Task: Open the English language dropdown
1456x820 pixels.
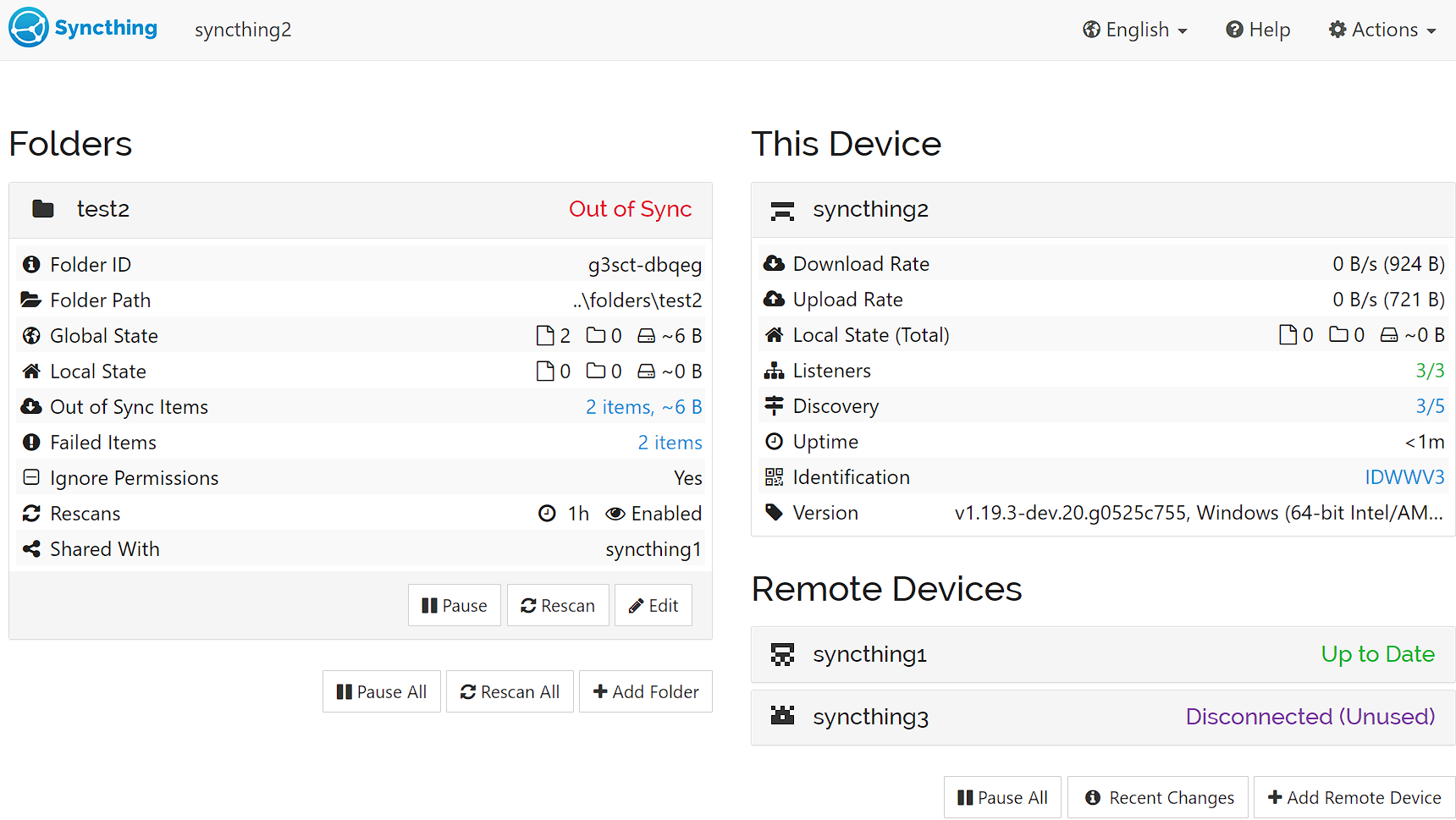Action: coord(1134,29)
